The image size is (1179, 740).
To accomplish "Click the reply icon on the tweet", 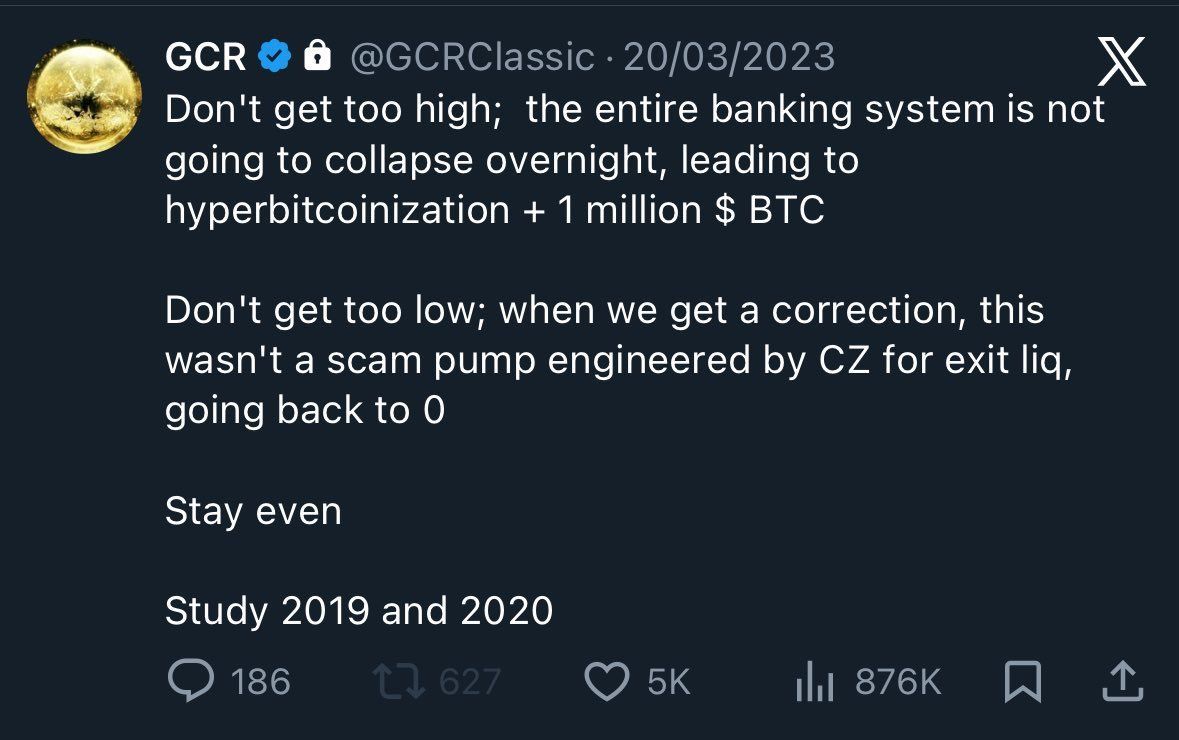I will point(192,681).
